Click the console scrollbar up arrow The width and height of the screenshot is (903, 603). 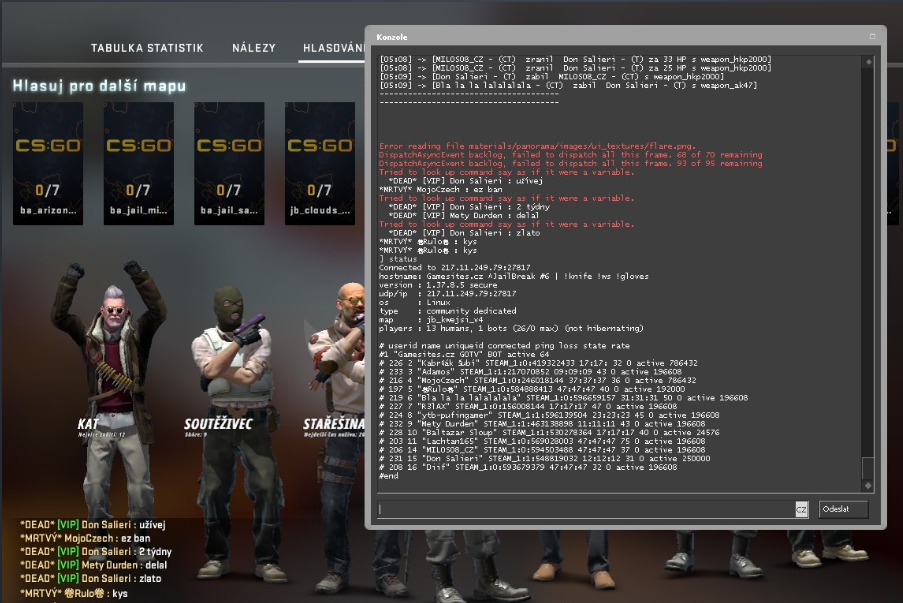pos(868,60)
